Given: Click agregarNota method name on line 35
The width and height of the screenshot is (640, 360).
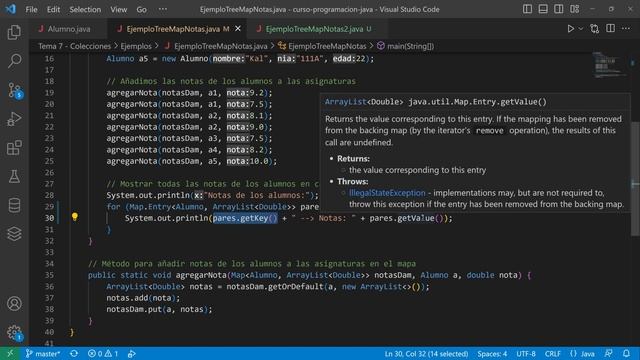Looking at the screenshot, I should pyautogui.click(x=200, y=275).
